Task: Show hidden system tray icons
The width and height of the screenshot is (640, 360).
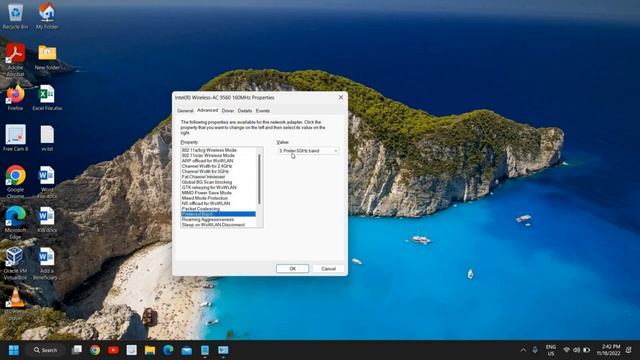Action: click(x=523, y=350)
